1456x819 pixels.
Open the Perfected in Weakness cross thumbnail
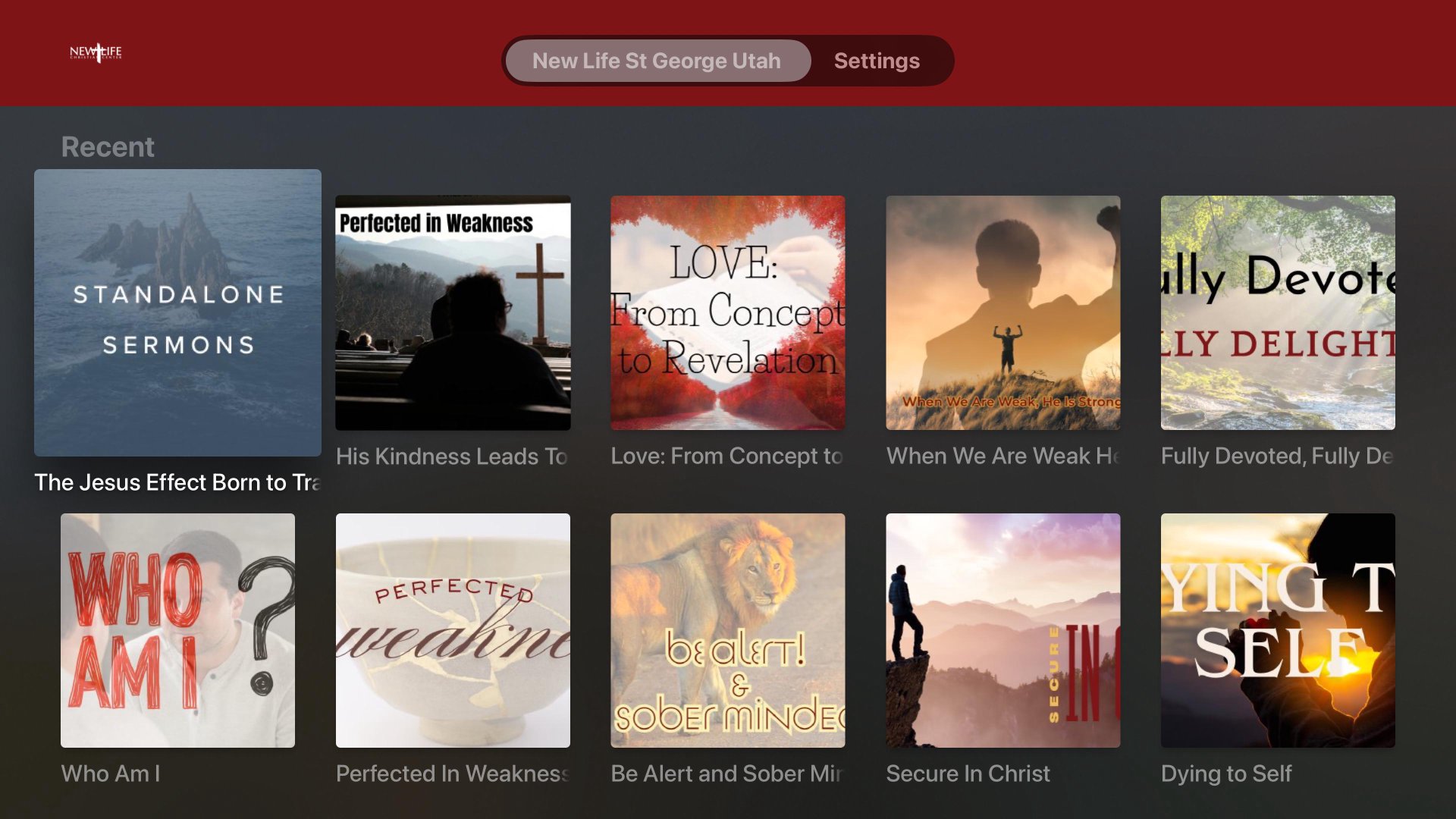click(453, 312)
